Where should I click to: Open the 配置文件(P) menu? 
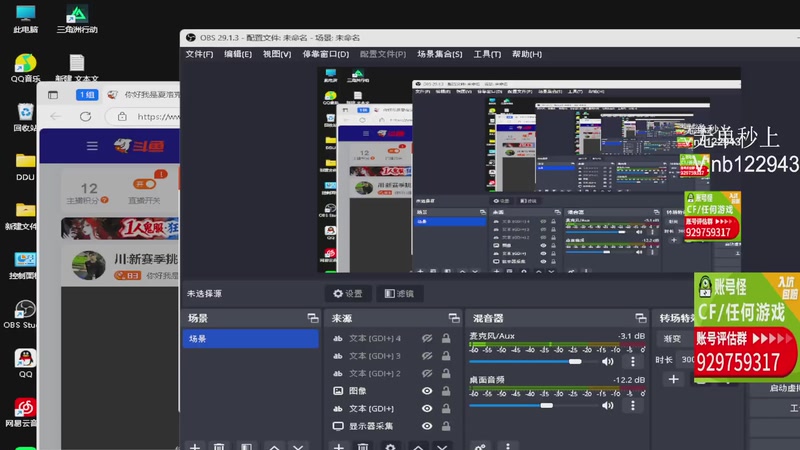click(x=383, y=54)
